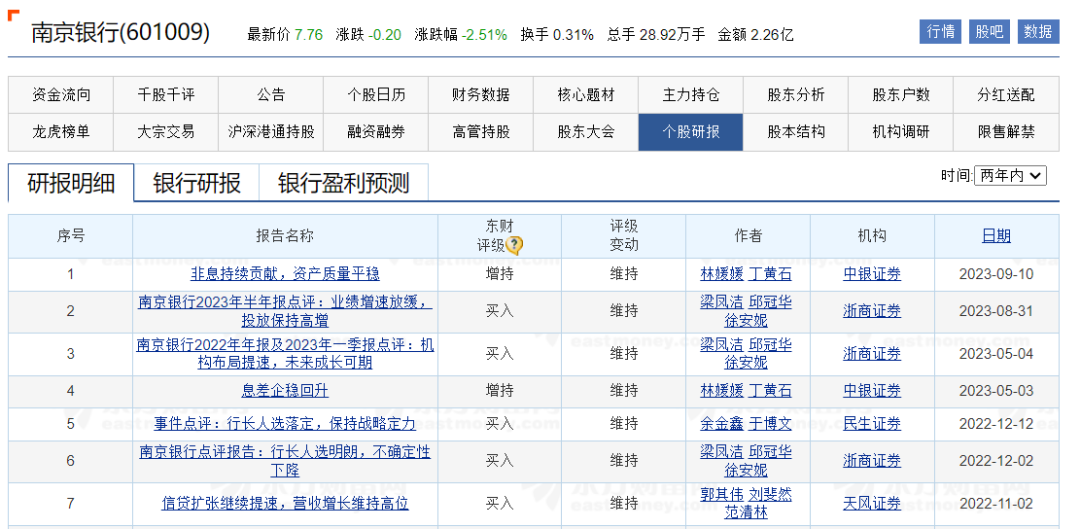This screenshot has width=1080, height=529.
Task: Open the 限售解禁 menu item
Action: pyautogui.click(x=1006, y=132)
